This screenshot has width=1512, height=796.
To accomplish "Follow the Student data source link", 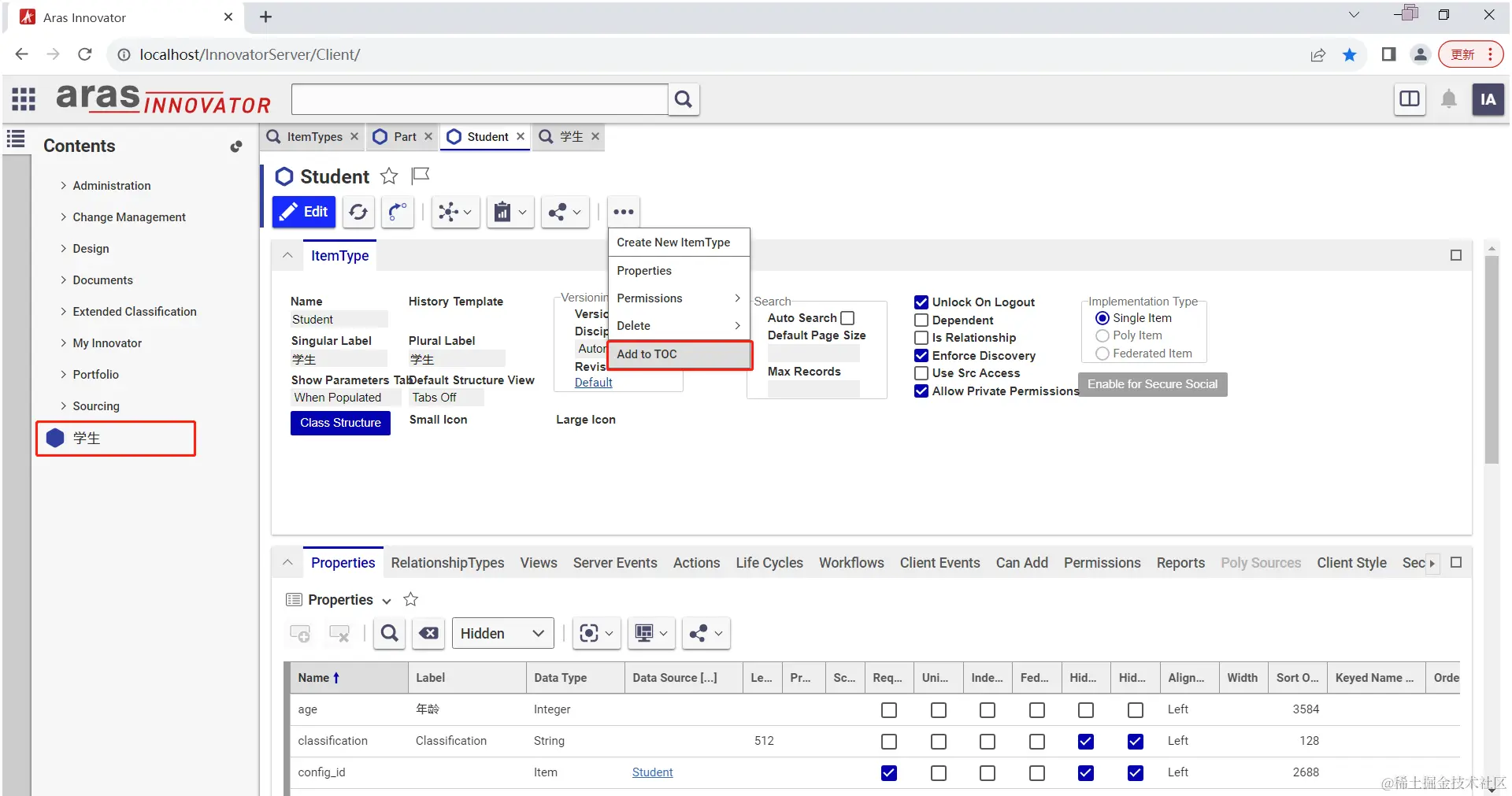I will [x=652, y=772].
